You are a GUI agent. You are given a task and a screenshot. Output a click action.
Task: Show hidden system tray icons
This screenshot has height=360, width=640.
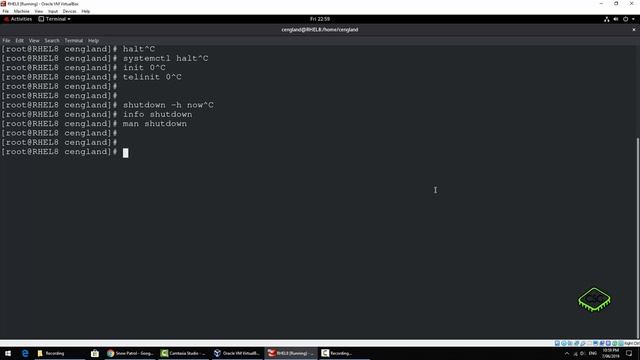(x=567, y=353)
